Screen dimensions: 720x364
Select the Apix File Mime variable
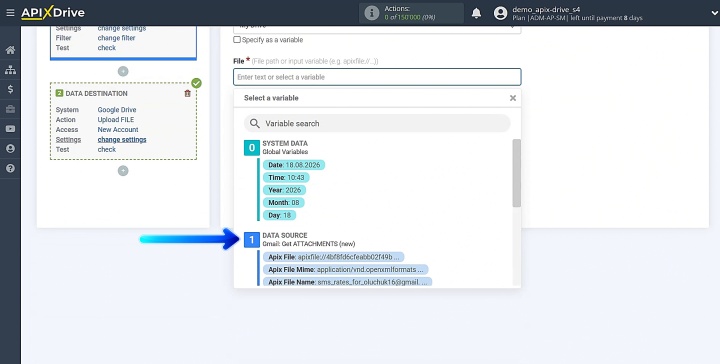click(x=346, y=269)
